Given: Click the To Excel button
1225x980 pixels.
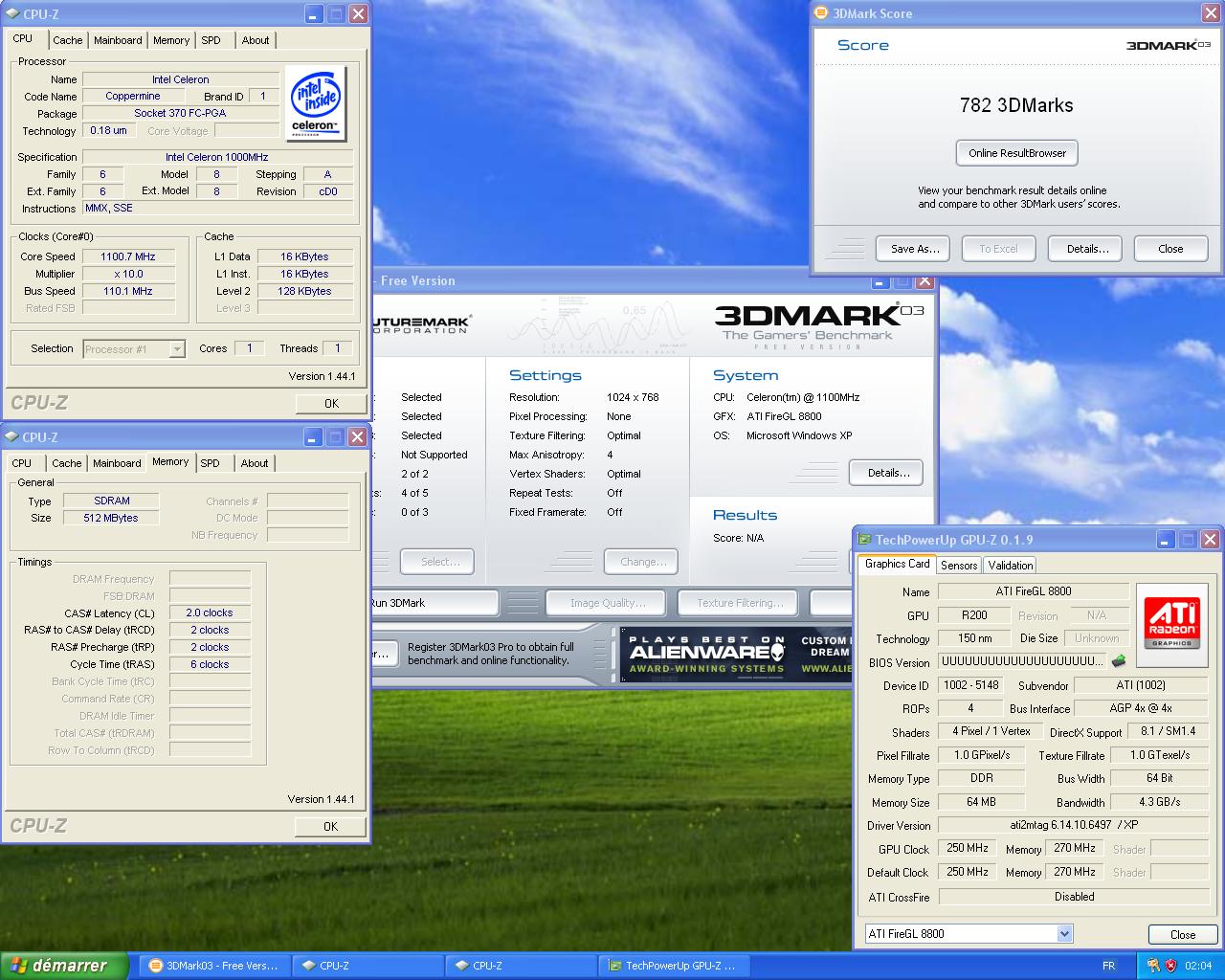Looking at the screenshot, I should tap(998, 249).
